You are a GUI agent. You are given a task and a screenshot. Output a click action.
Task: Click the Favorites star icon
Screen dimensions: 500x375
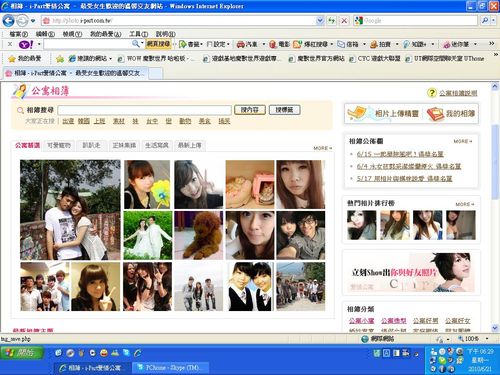click(x=12, y=59)
